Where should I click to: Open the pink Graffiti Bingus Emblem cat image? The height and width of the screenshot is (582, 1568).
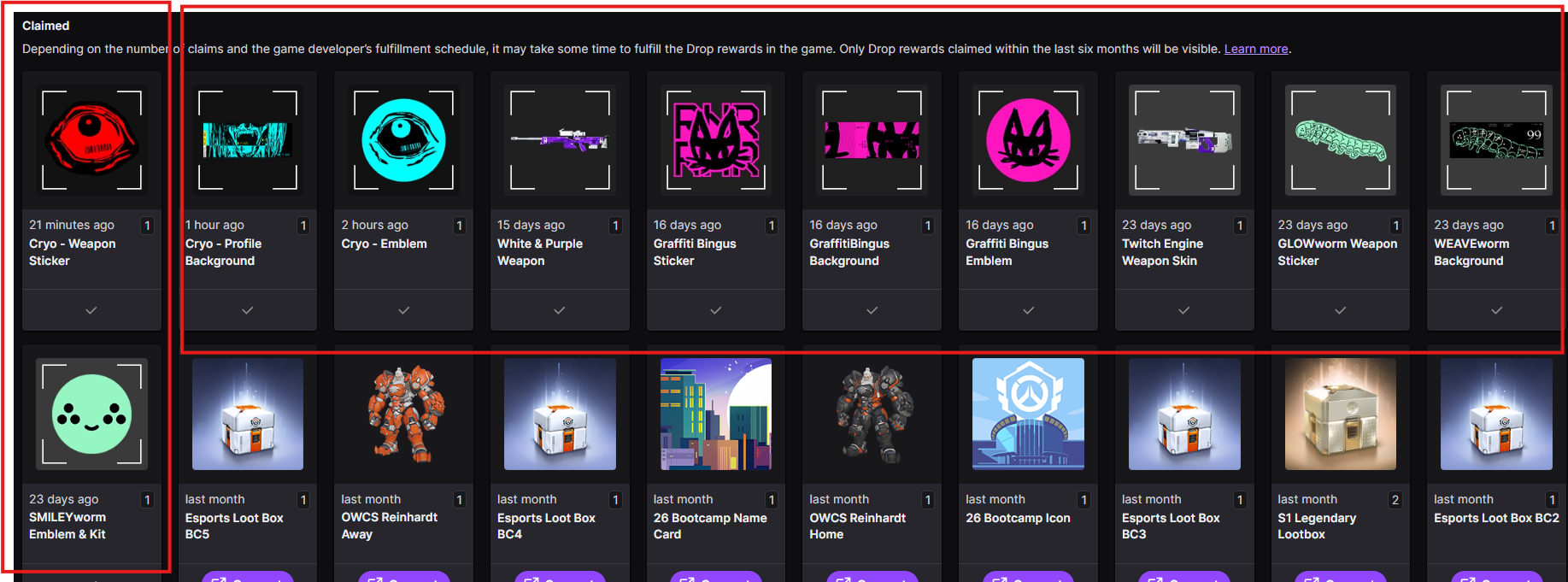pos(1028,139)
